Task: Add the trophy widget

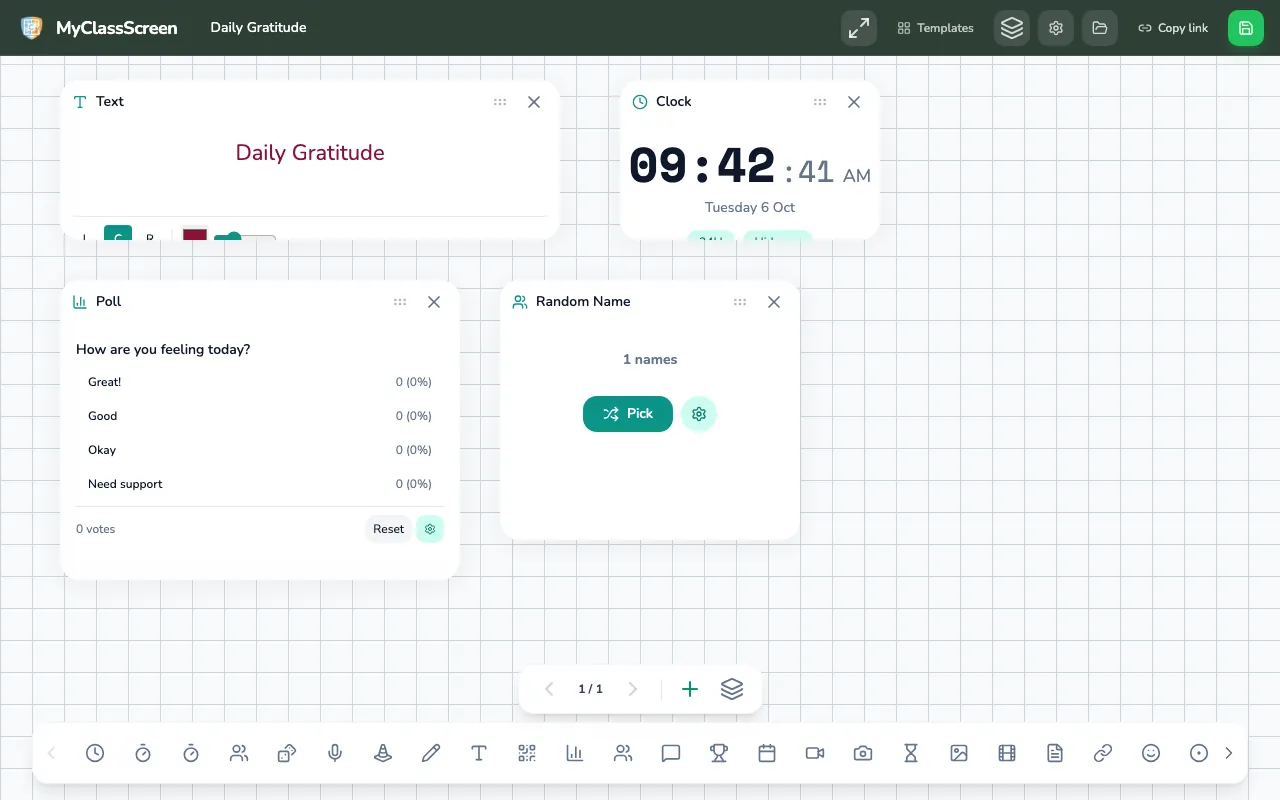Action: tap(719, 753)
